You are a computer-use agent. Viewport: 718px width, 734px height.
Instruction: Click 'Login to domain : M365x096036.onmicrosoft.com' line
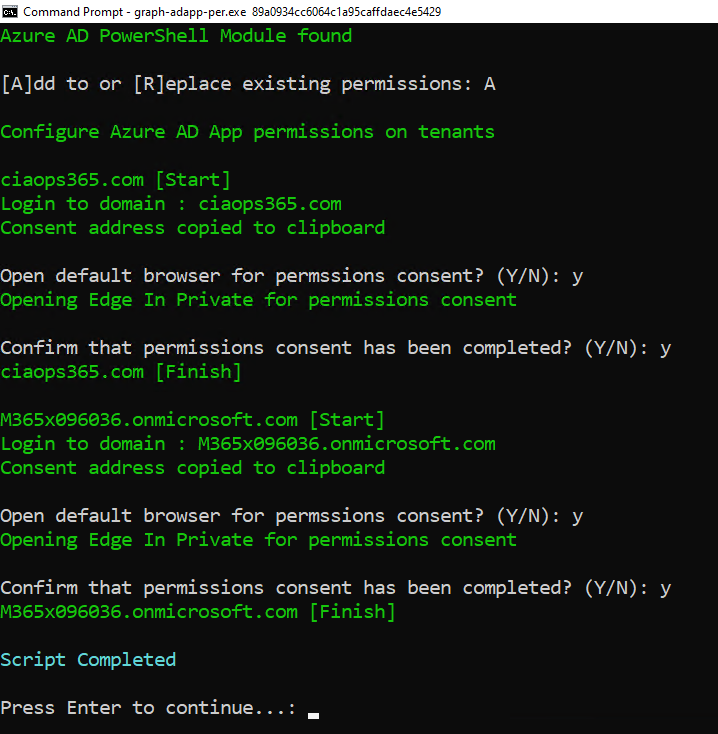tap(247, 444)
